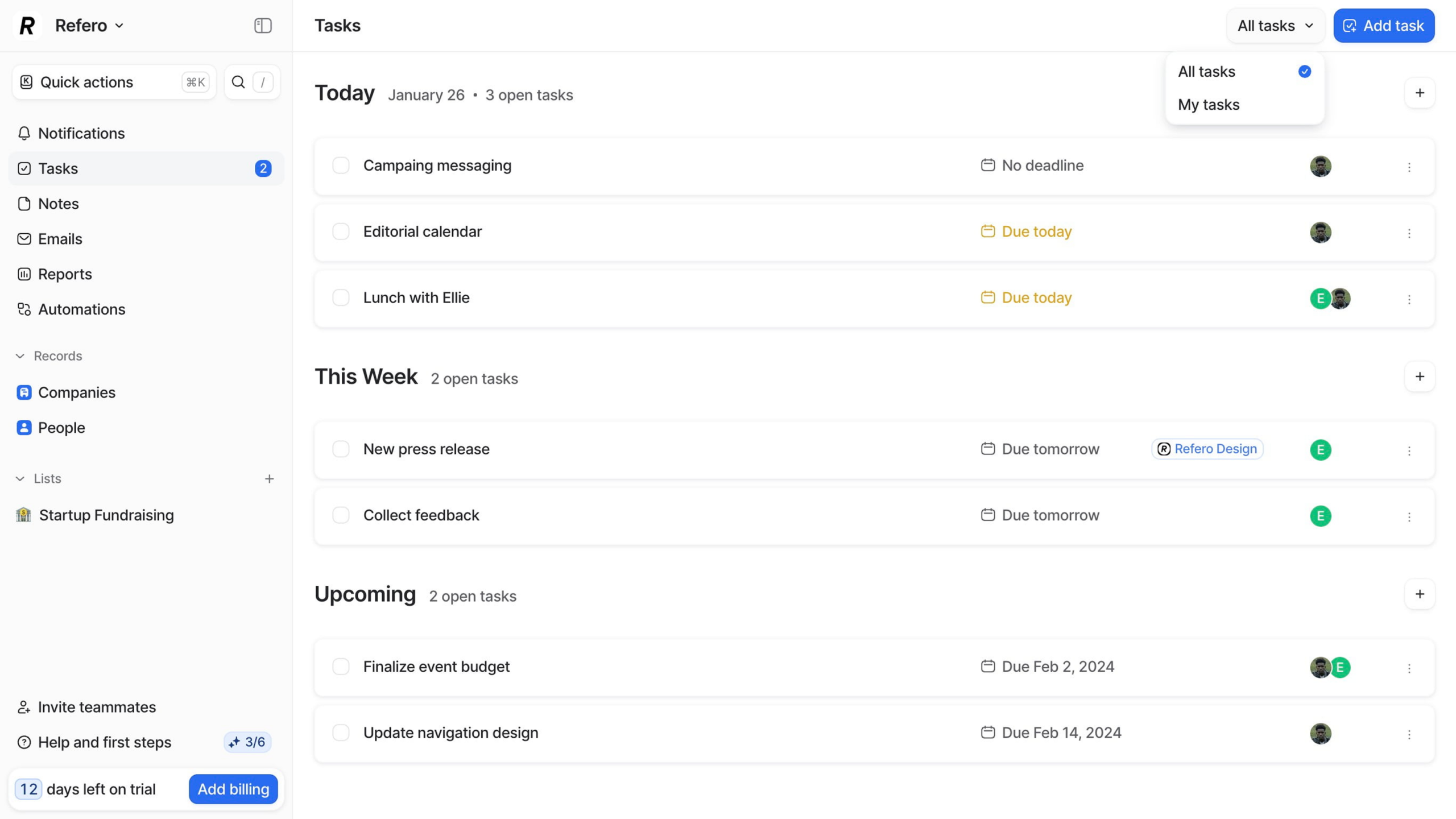Open the Refero workspace dropdown
This screenshot has width=1456, height=819.
(89, 26)
